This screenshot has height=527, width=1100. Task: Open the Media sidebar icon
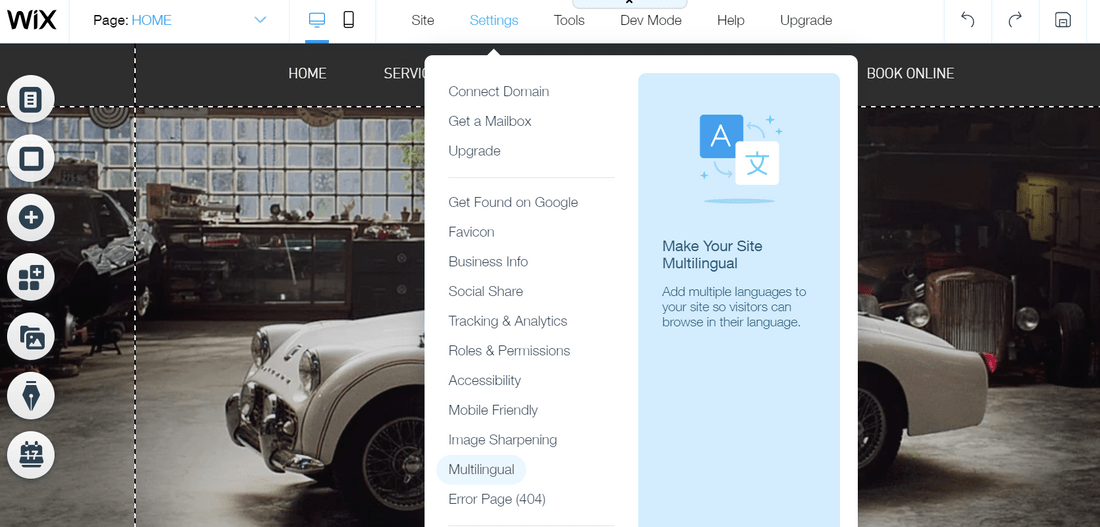coord(31,337)
